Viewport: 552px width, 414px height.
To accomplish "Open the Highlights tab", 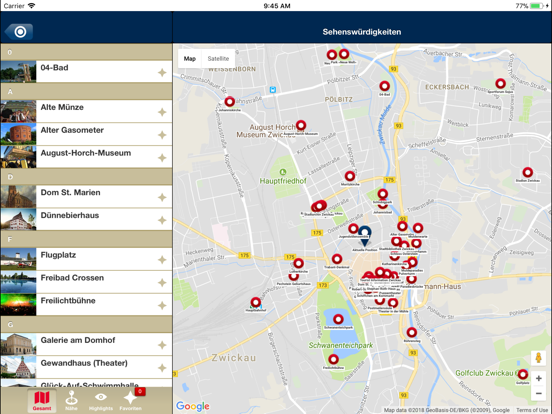I will click(x=101, y=401).
